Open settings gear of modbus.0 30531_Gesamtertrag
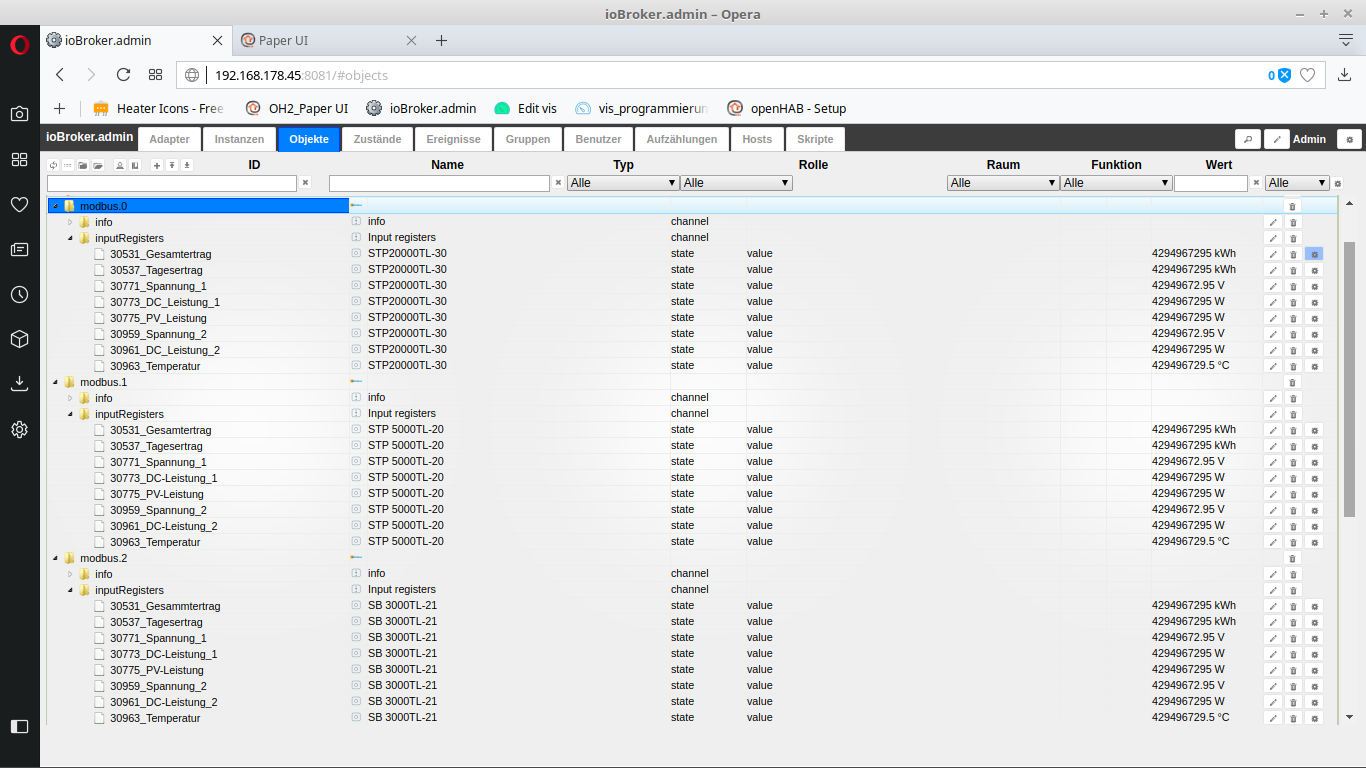1366x768 pixels. (1314, 254)
